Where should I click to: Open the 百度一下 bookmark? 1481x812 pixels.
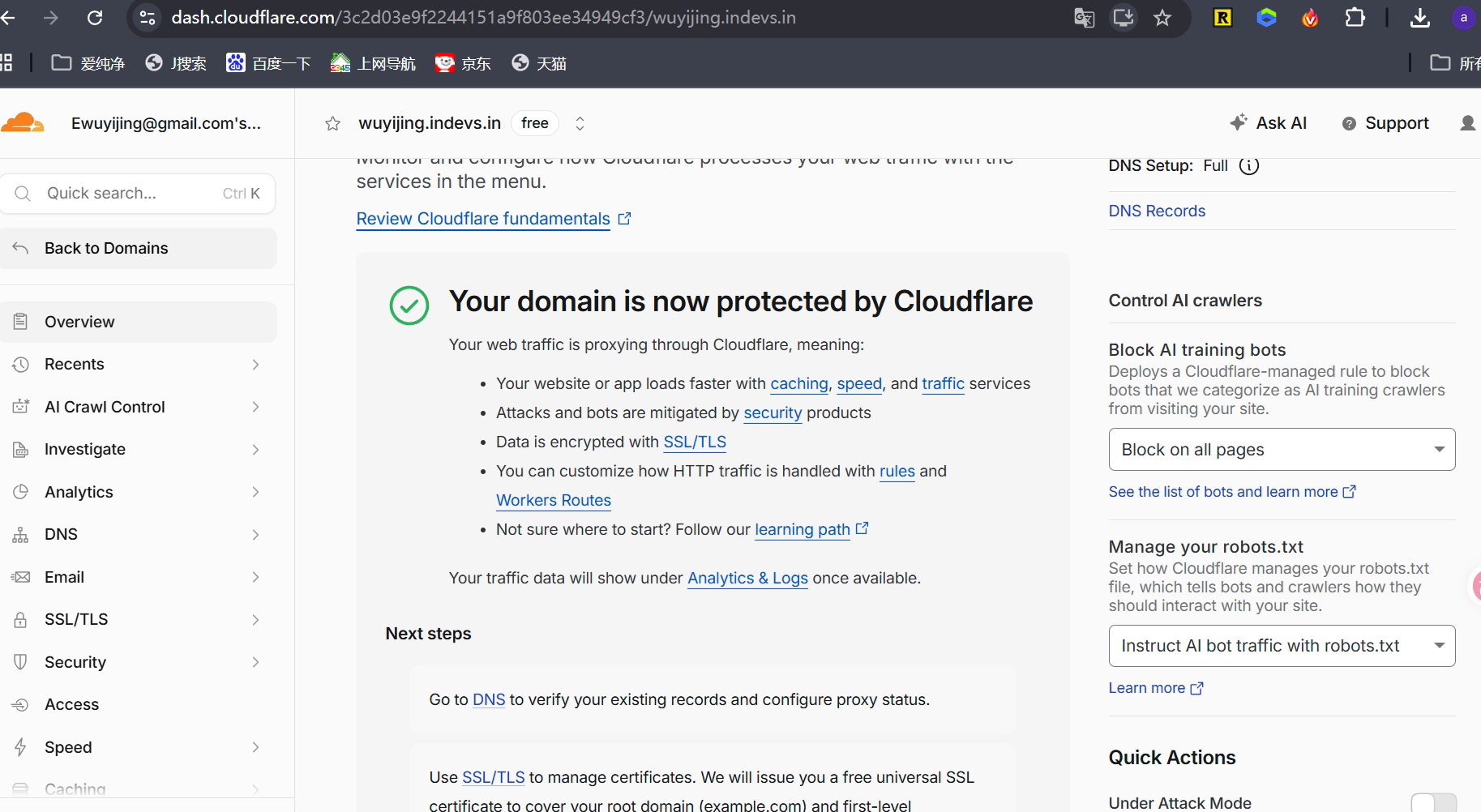(268, 63)
